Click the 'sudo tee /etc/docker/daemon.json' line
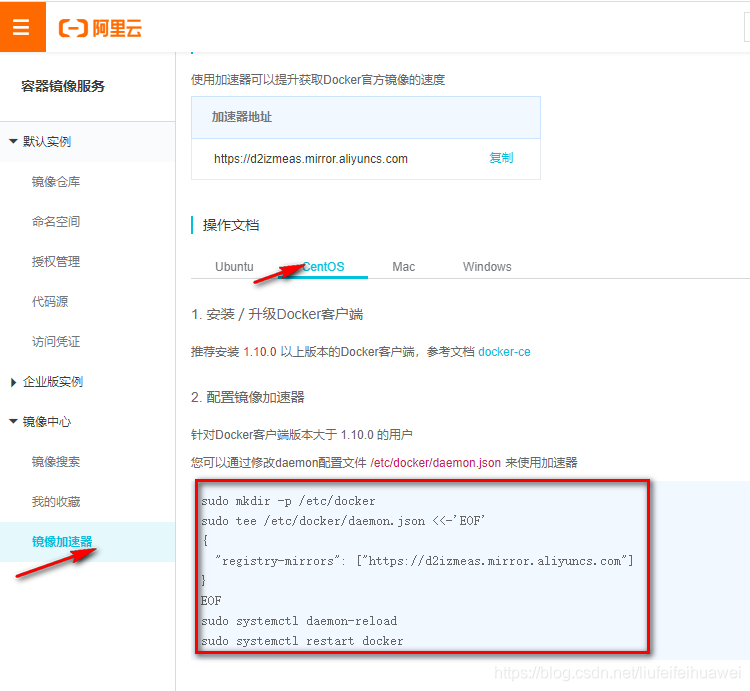750x691 pixels. click(x=343, y=521)
